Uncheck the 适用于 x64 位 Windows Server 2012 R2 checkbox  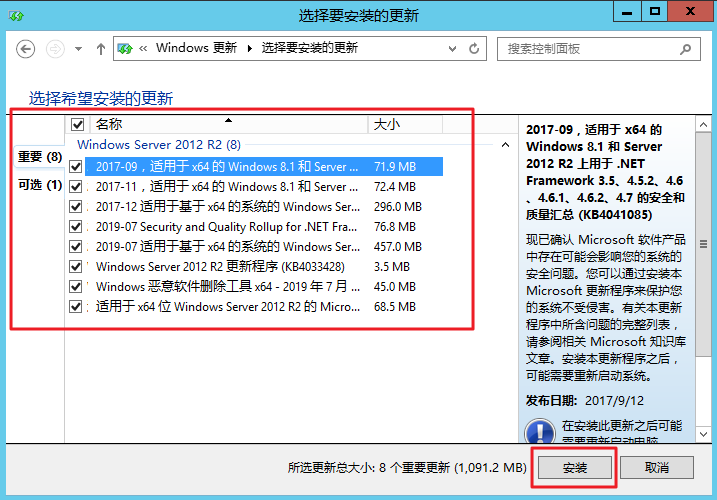click(x=75, y=306)
